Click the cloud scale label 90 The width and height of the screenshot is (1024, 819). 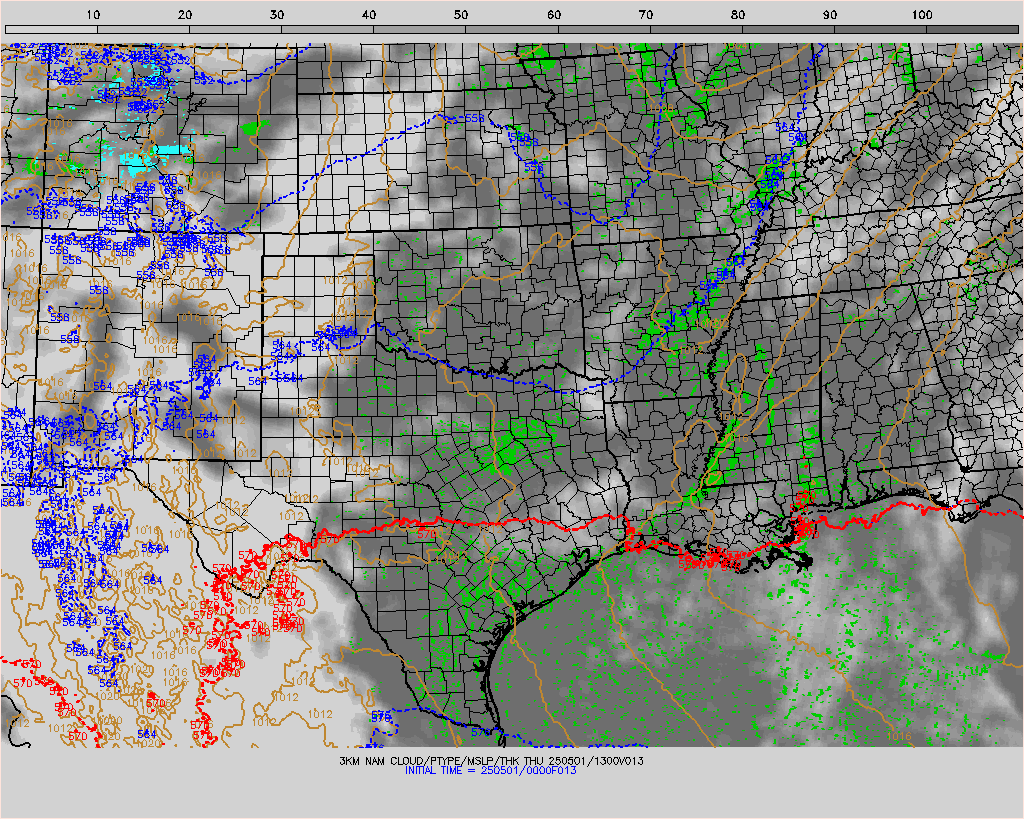[x=830, y=14]
